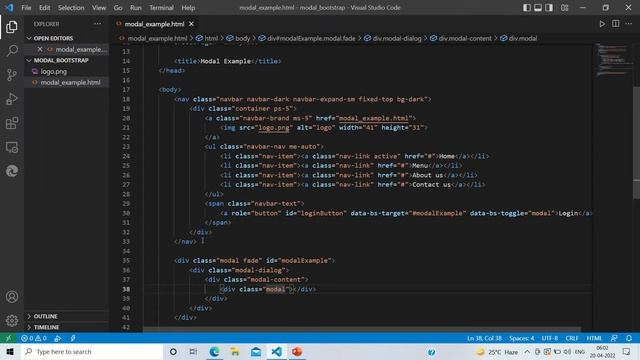
Task: Click the editor horizontal scrollbar
Action: click(361, 329)
